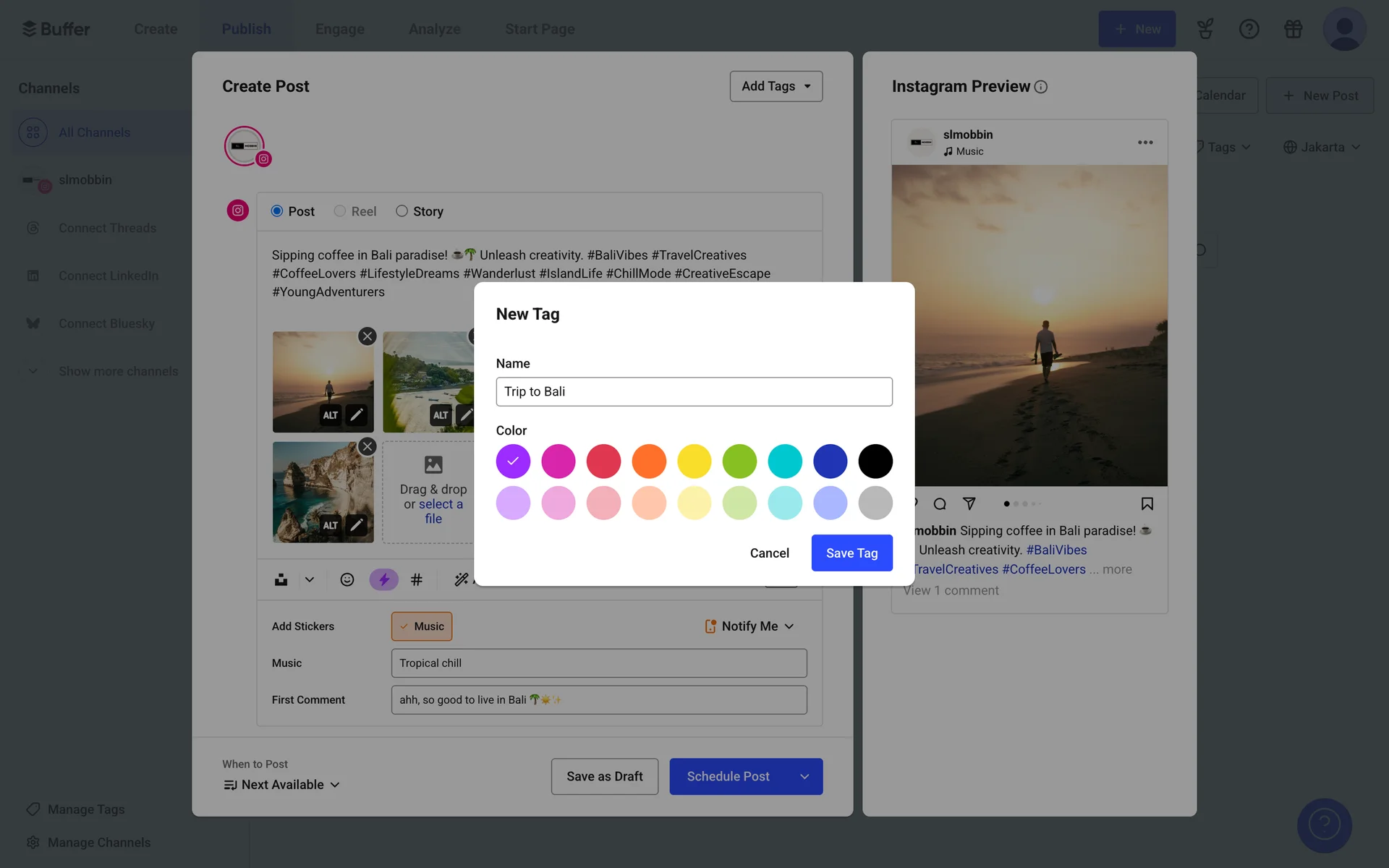The height and width of the screenshot is (868, 1389).
Task: Switch to the Analyze tab
Action: tap(435, 29)
